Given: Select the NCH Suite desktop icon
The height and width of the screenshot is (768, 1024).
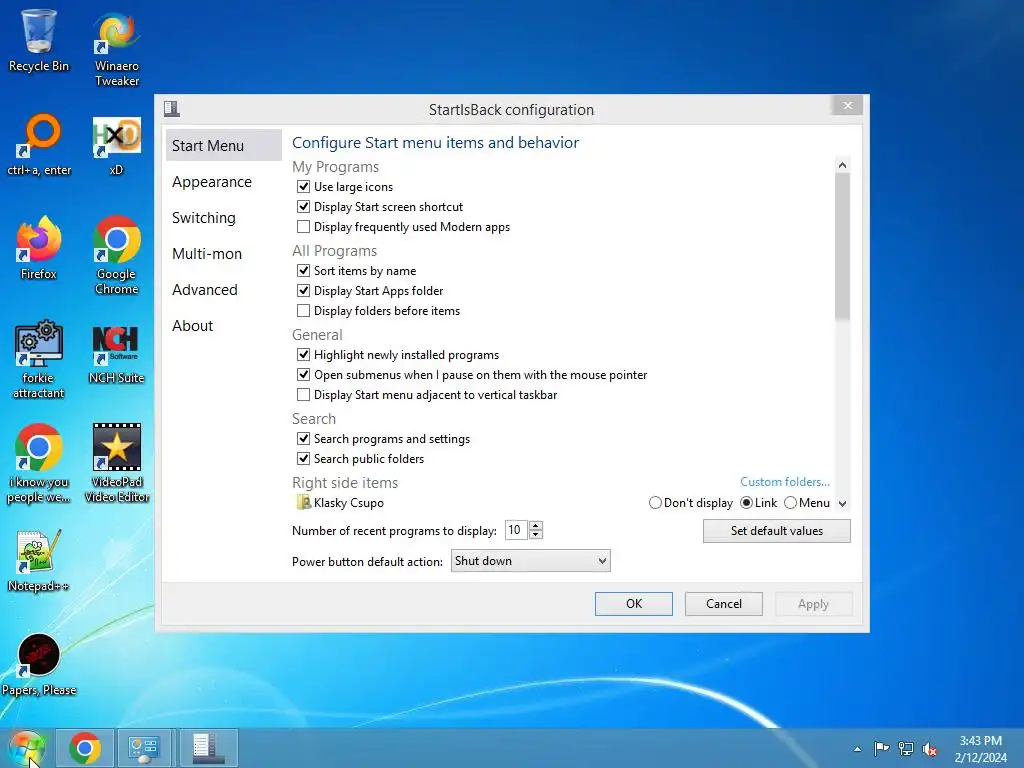Looking at the screenshot, I should click(116, 354).
